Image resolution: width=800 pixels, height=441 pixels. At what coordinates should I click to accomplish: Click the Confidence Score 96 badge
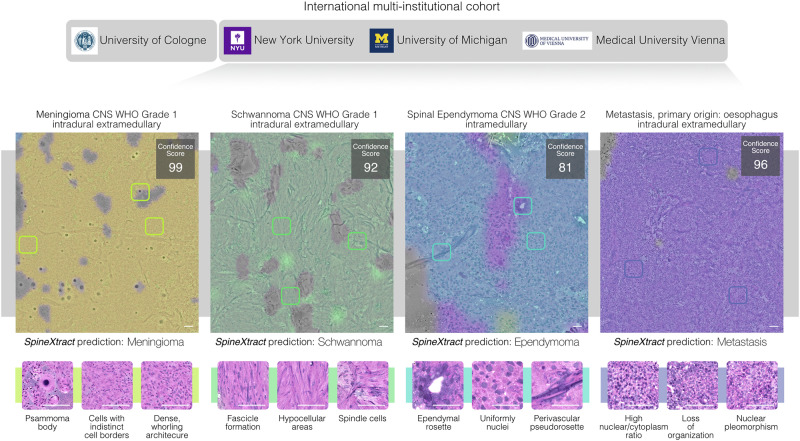point(760,156)
